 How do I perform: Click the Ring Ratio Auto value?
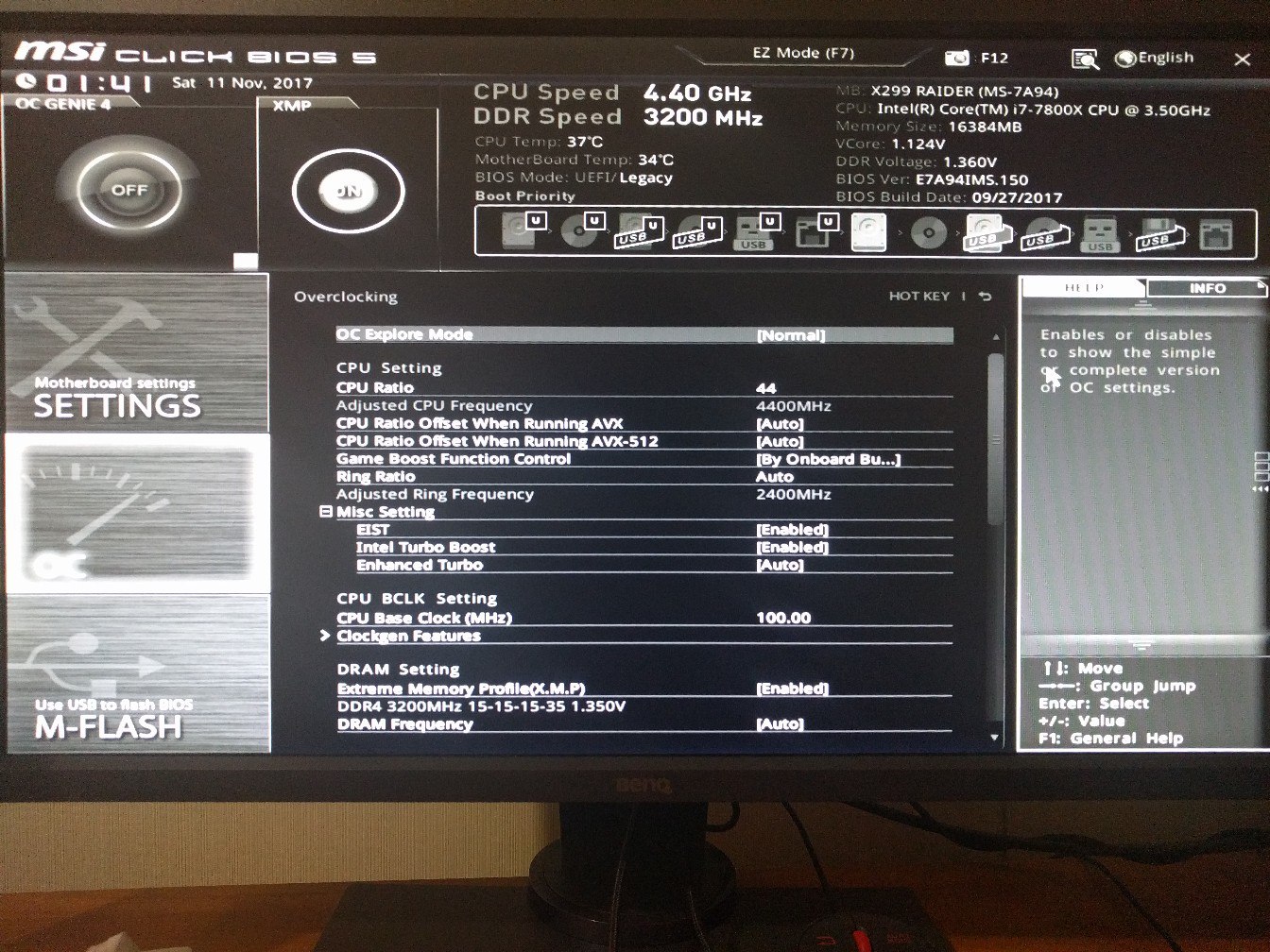pyautogui.click(x=775, y=477)
